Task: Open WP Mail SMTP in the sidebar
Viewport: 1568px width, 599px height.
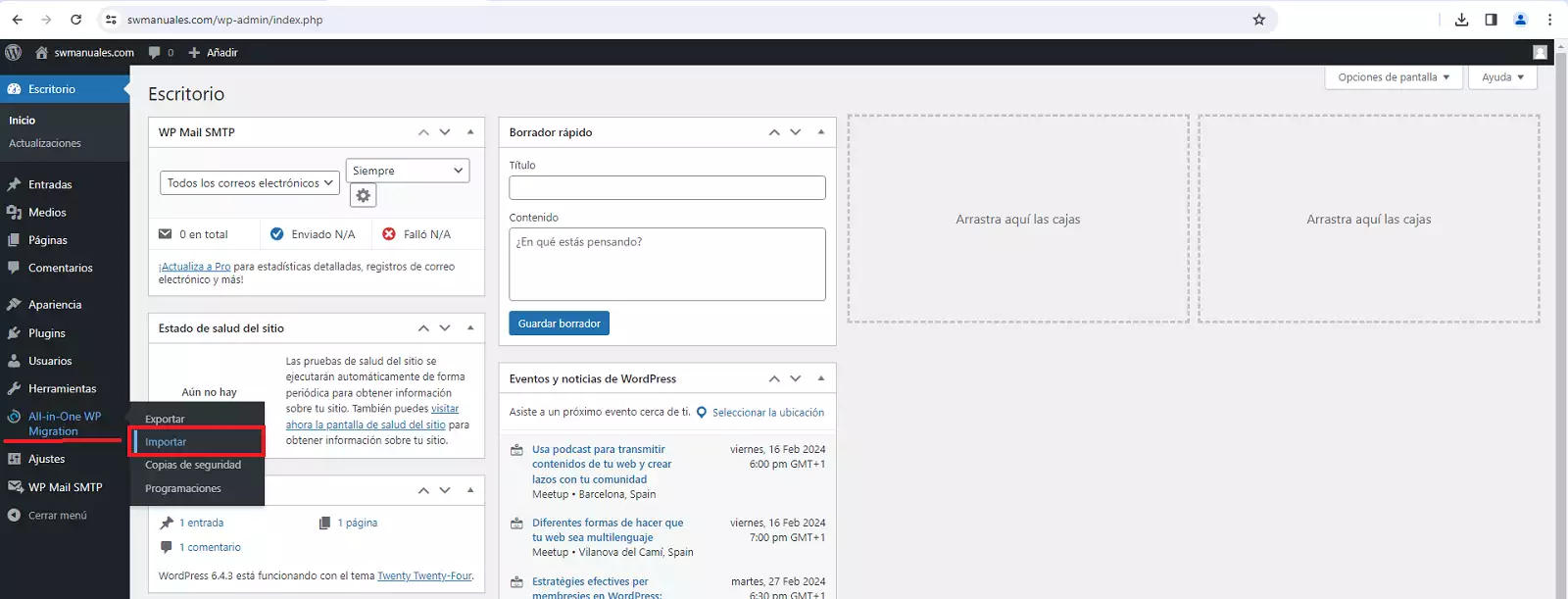Action: (65, 487)
